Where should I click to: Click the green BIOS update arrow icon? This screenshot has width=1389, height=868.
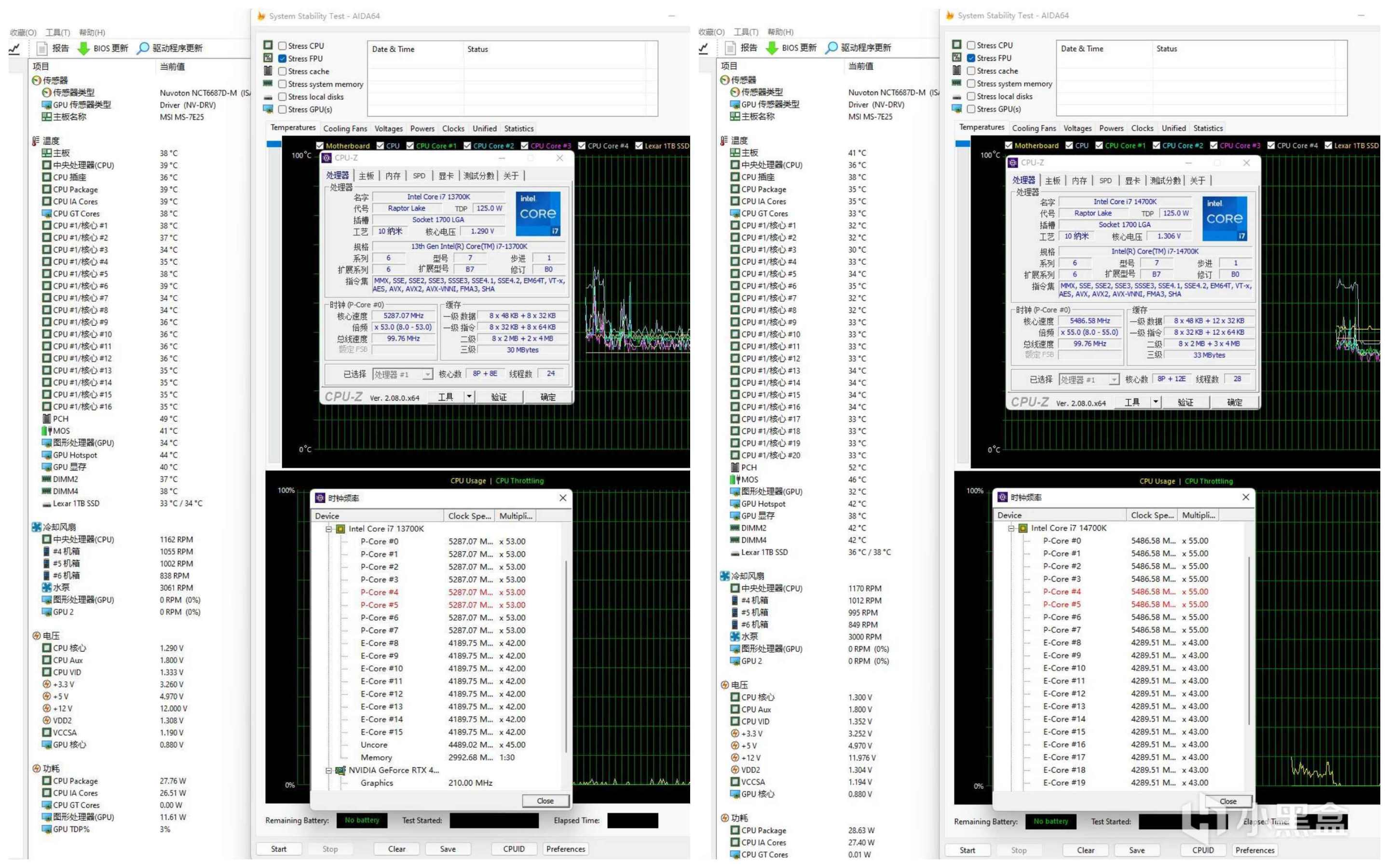(x=84, y=48)
